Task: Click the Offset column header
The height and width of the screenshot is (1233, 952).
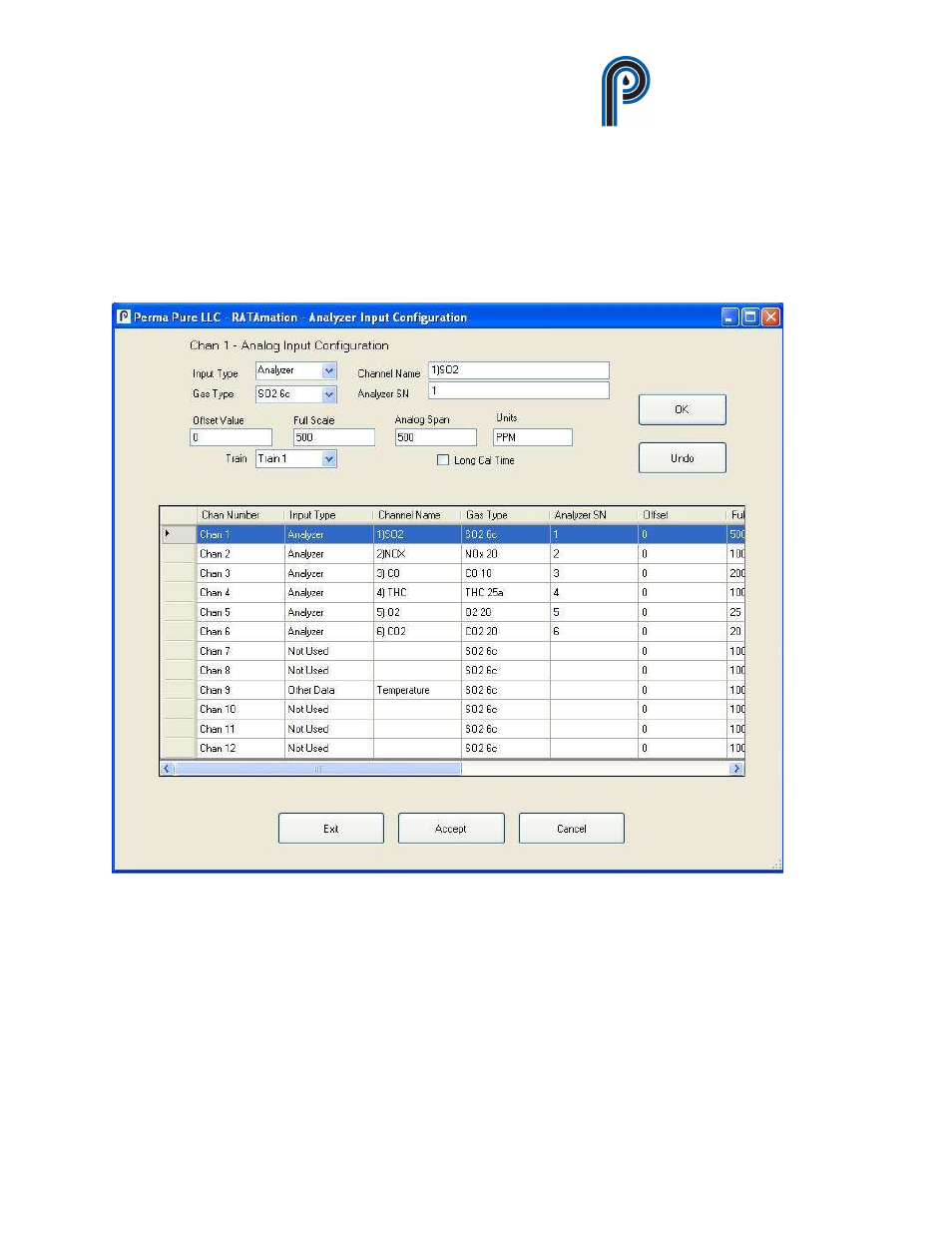Action: [x=683, y=515]
